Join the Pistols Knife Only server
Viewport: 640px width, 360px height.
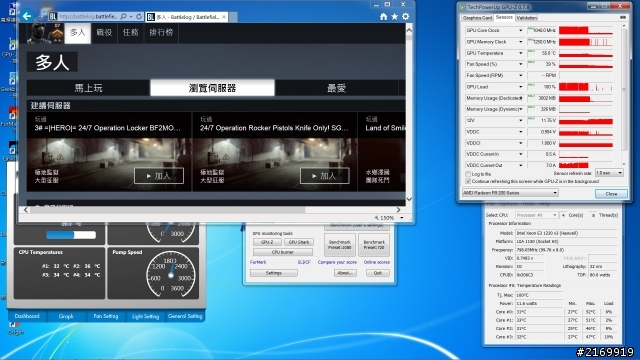coord(324,176)
